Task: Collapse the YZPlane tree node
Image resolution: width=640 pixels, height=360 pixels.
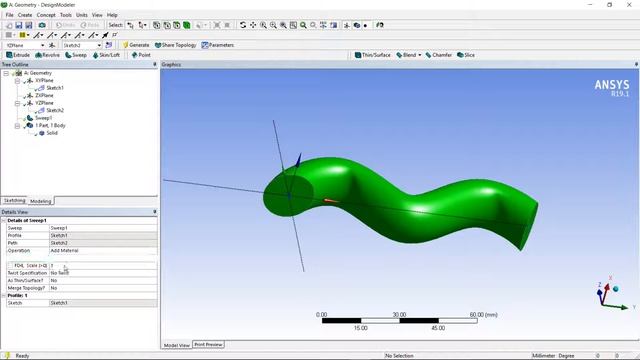Action: click(x=17, y=103)
